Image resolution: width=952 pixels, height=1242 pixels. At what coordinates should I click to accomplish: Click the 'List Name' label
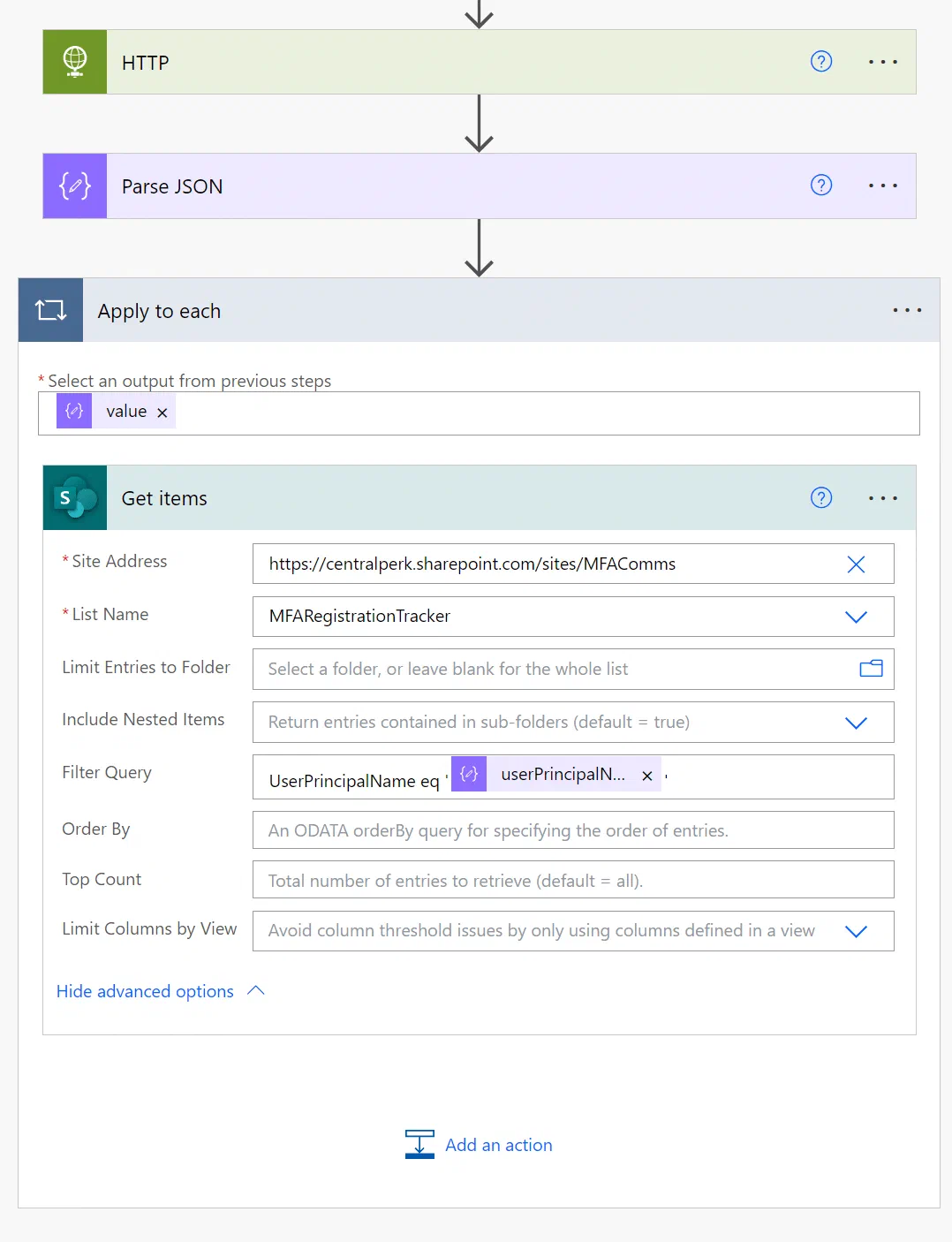110,614
